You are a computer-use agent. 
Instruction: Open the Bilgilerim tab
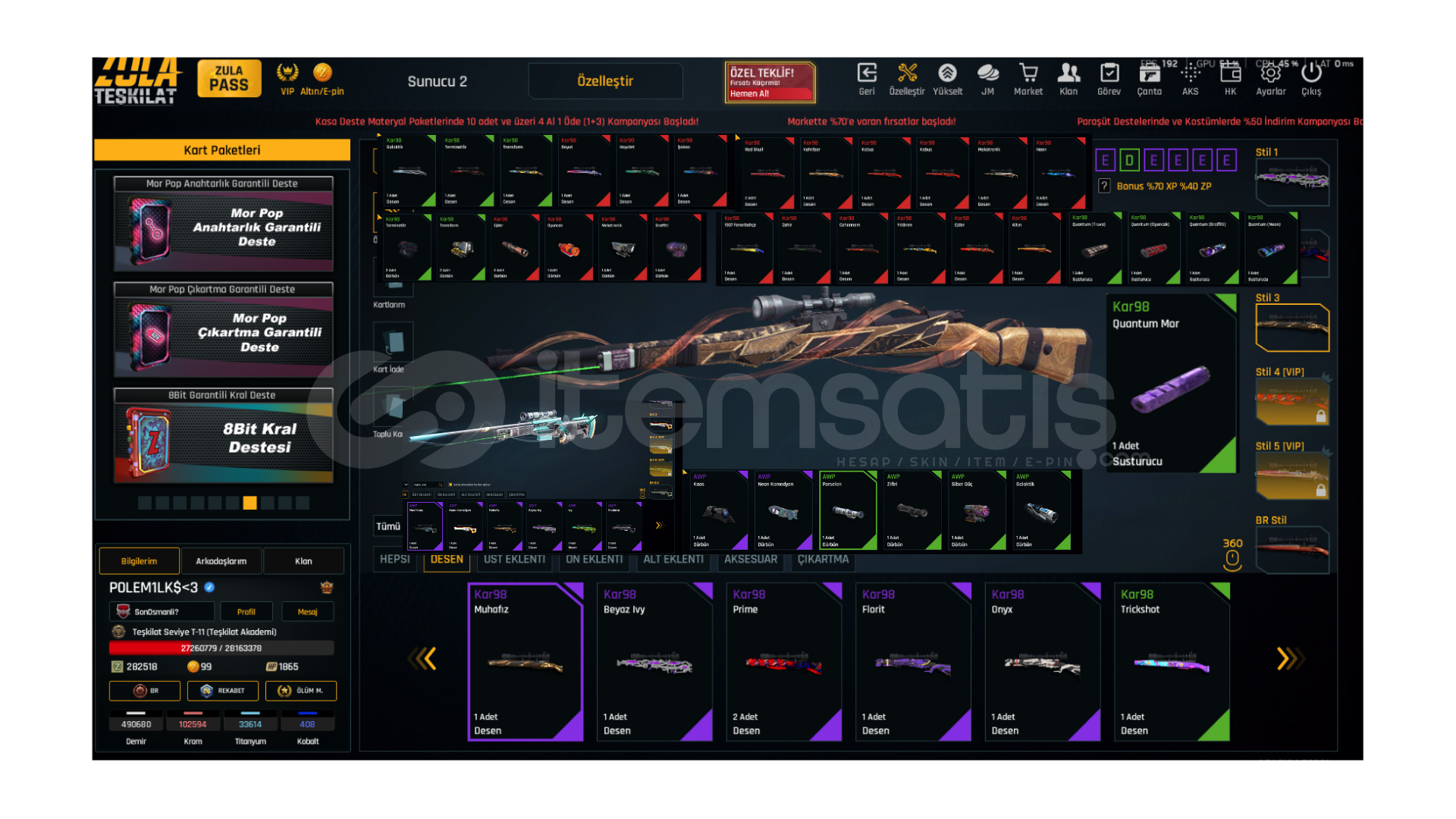click(x=140, y=561)
